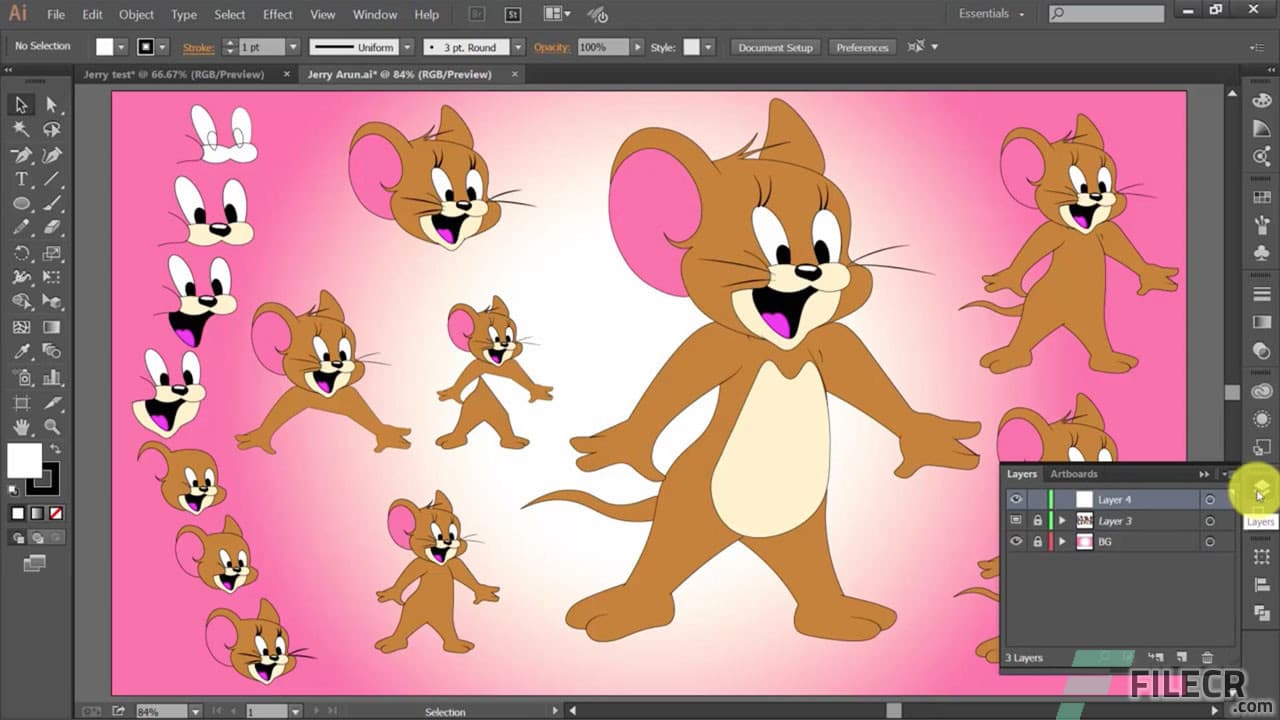The width and height of the screenshot is (1280, 720).
Task: Open Preferences from the control bar
Action: pos(861,47)
